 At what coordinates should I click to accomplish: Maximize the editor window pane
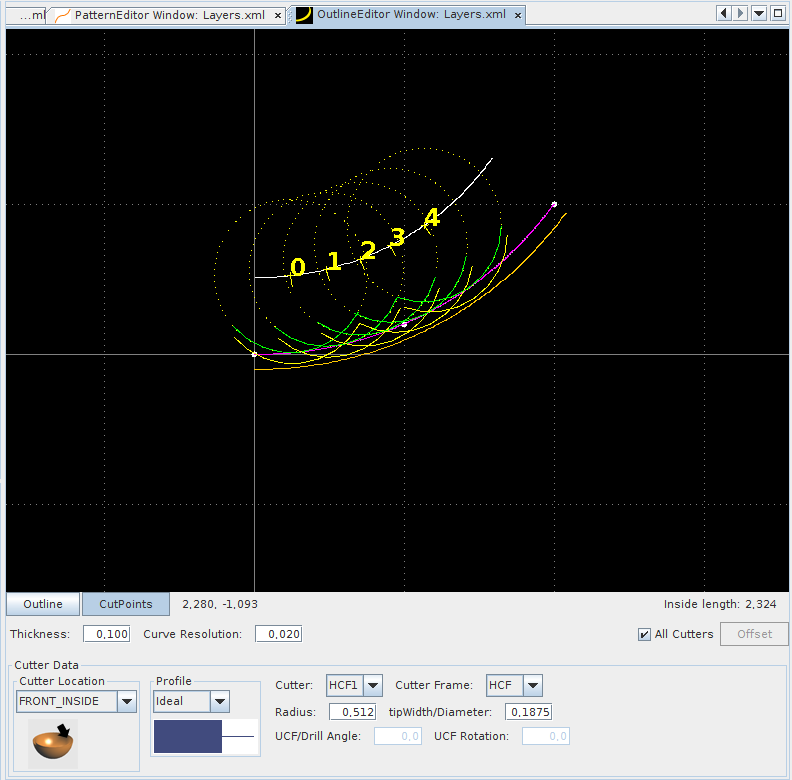point(778,14)
